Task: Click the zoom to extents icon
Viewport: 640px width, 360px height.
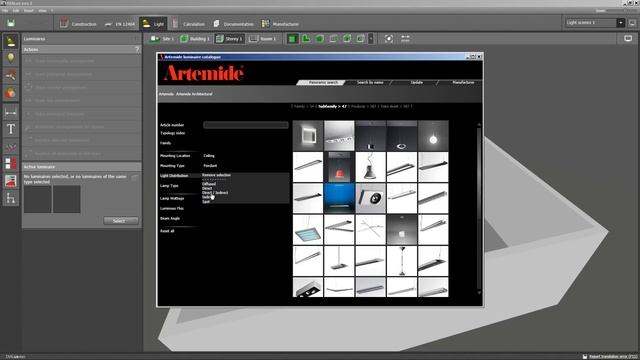Action: click(389, 39)
